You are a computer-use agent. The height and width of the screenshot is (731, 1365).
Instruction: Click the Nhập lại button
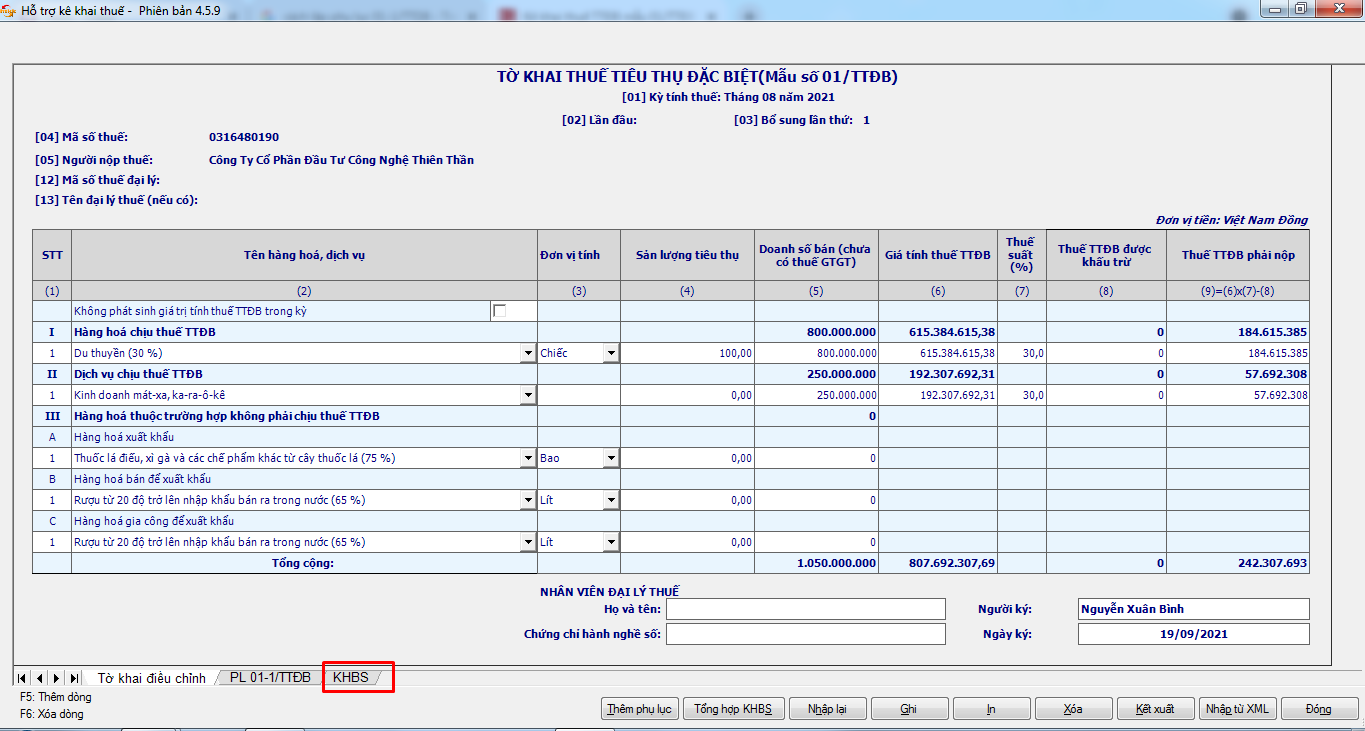(827, 709)
